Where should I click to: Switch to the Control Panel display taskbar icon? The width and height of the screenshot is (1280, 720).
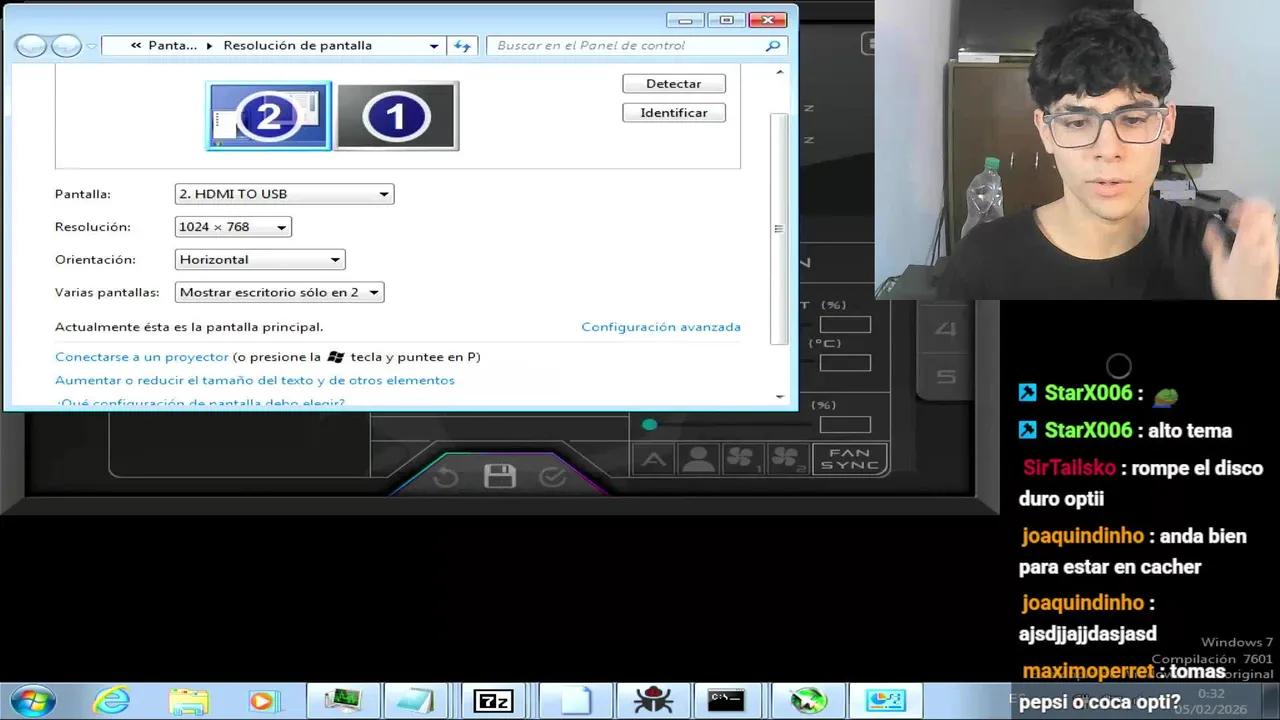pyautogui.click(x=886, y=701)
